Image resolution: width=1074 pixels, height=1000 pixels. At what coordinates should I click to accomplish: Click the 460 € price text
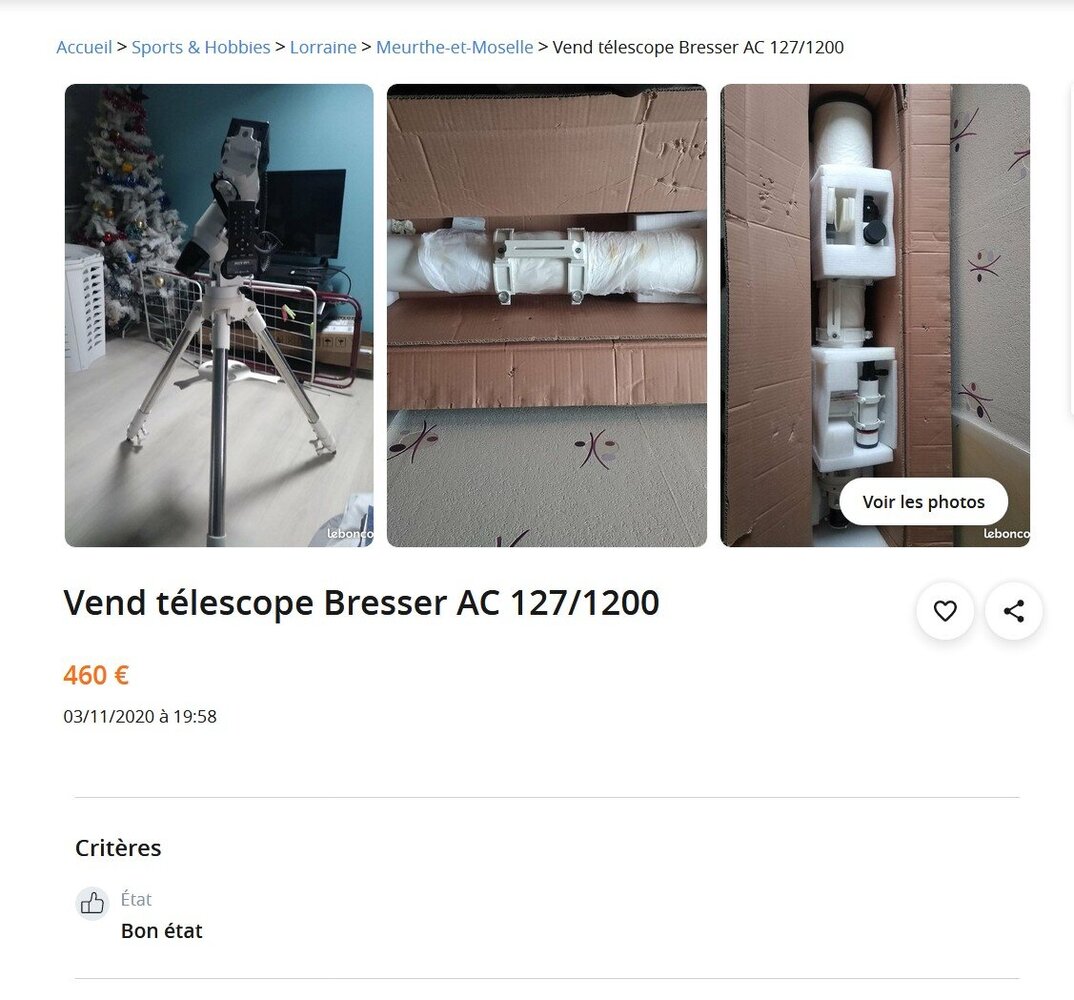tap(96, 675)
